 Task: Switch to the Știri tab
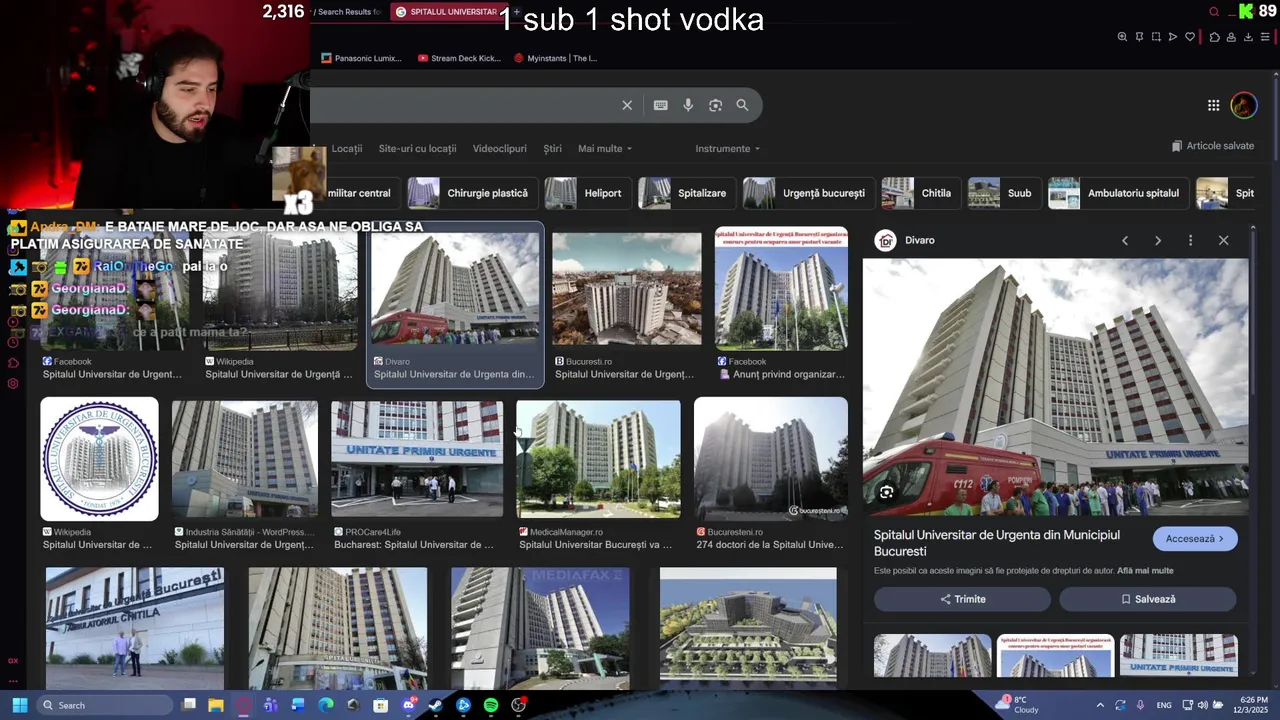click(552, 148)
